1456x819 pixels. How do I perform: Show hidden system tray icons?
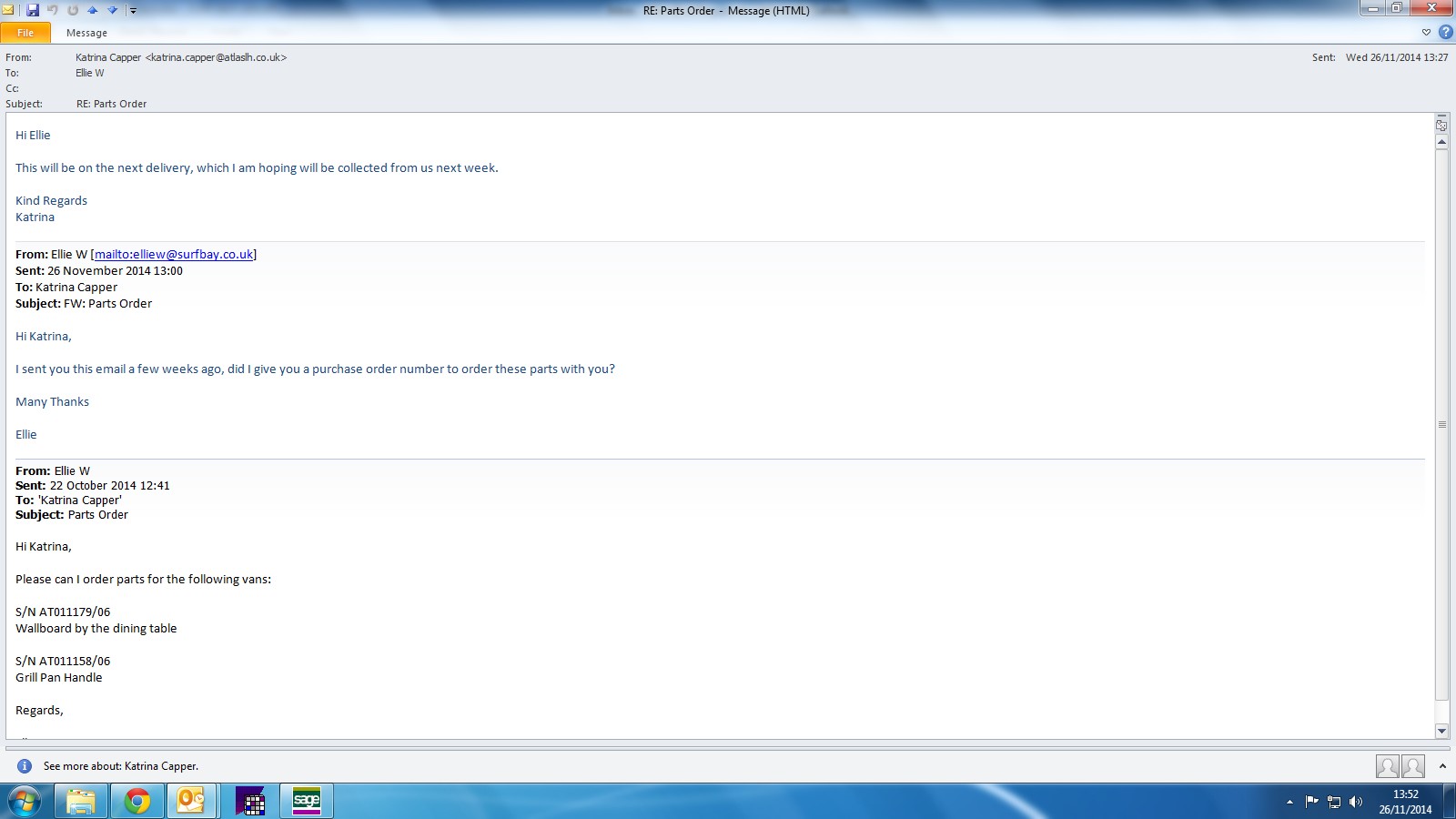[x=1289, y=802]
